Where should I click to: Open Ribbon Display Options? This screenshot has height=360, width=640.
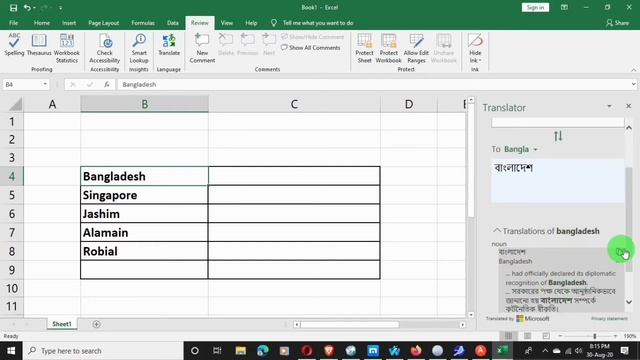pyautogui.click(x=564, y=7)
